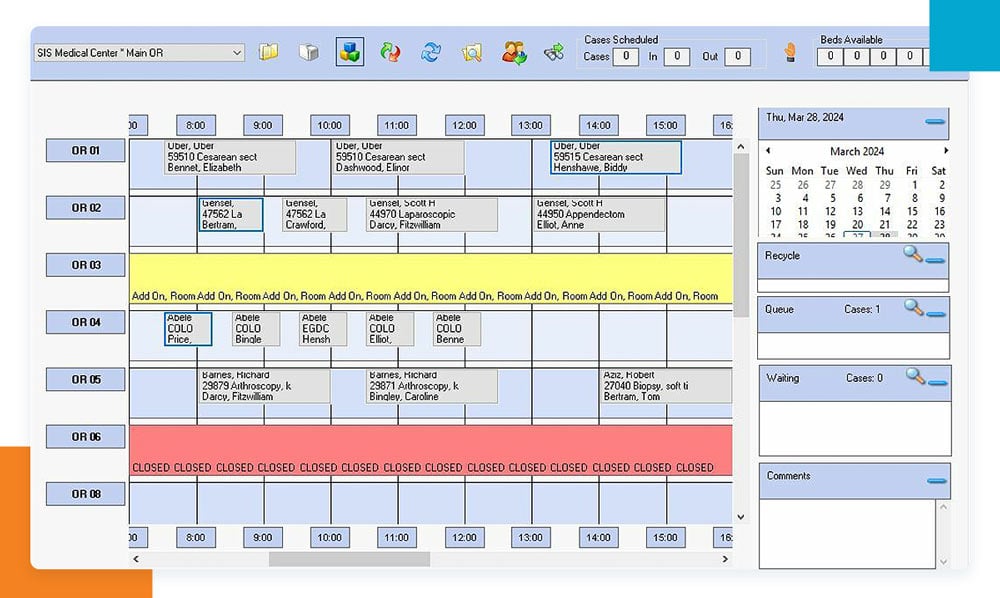
Task: Search the Queue panel with magnifier icon
Action: (912, 308)
